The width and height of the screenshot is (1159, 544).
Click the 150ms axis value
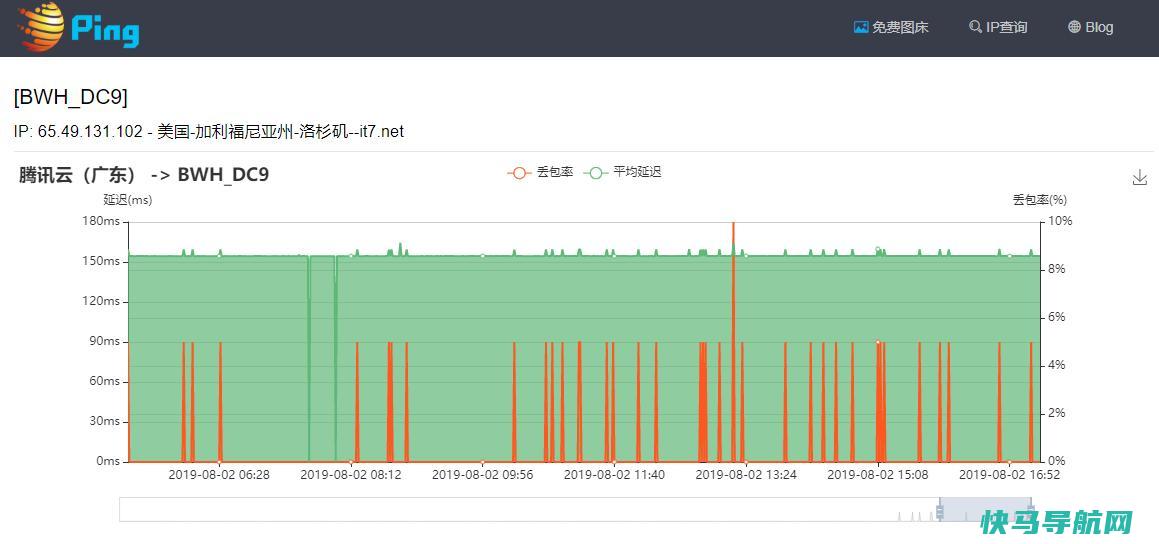click(x=101, y=262)
